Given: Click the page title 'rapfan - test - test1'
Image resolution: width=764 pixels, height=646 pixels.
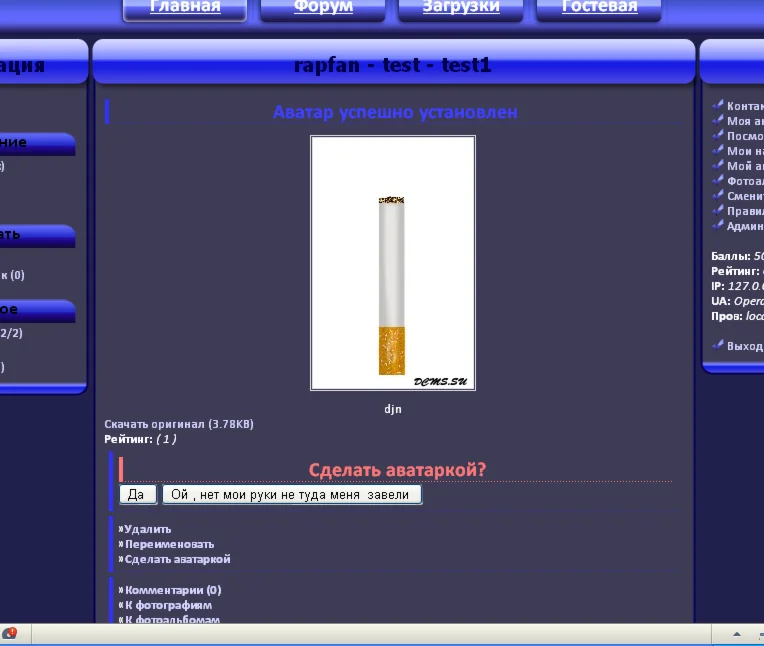Looking at the screenshot, I should pyautogui.click(x=393, y=65).
